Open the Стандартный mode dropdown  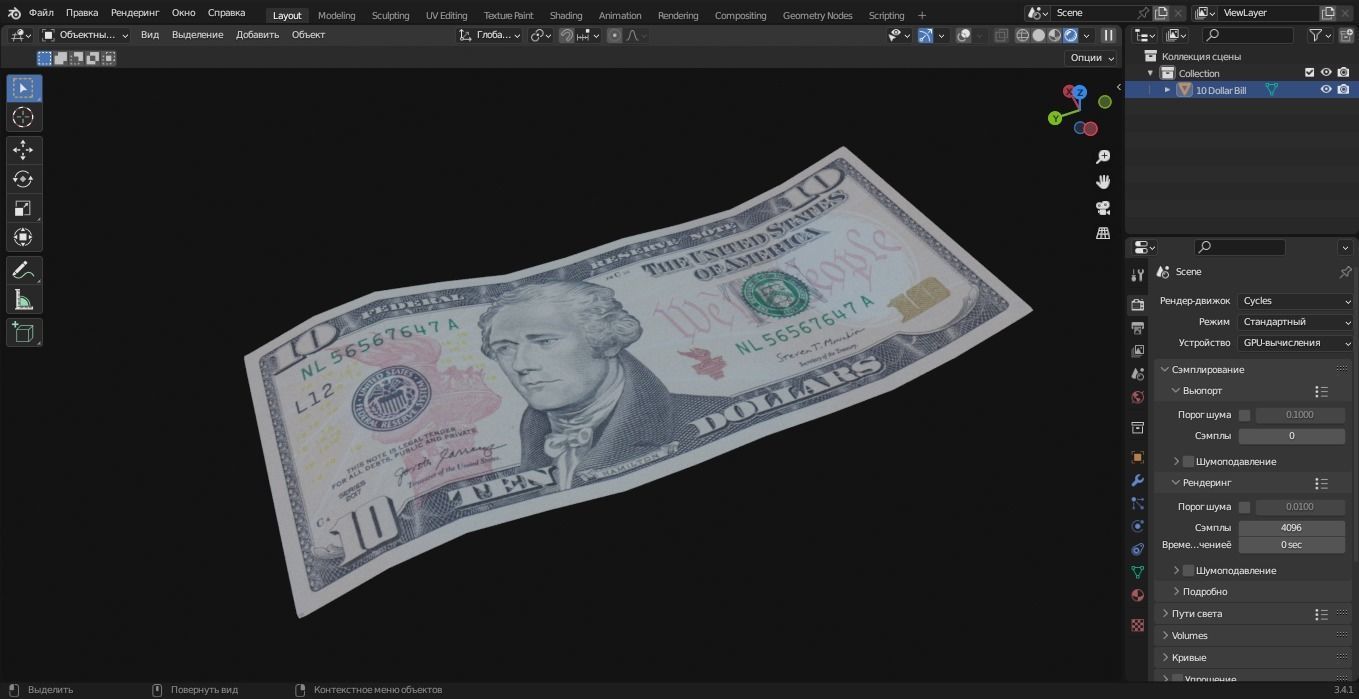click(x=1296, y=322)
